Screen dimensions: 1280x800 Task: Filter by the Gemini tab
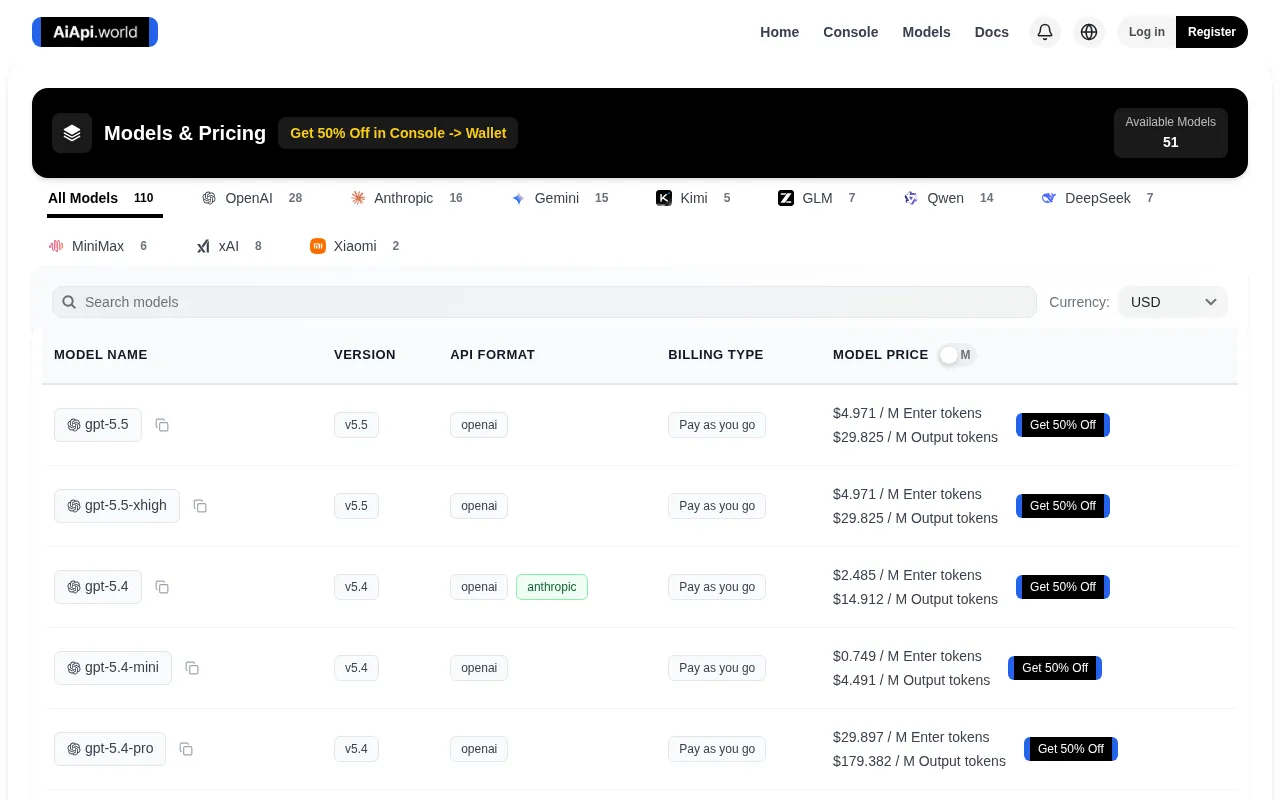pos(560,198)
